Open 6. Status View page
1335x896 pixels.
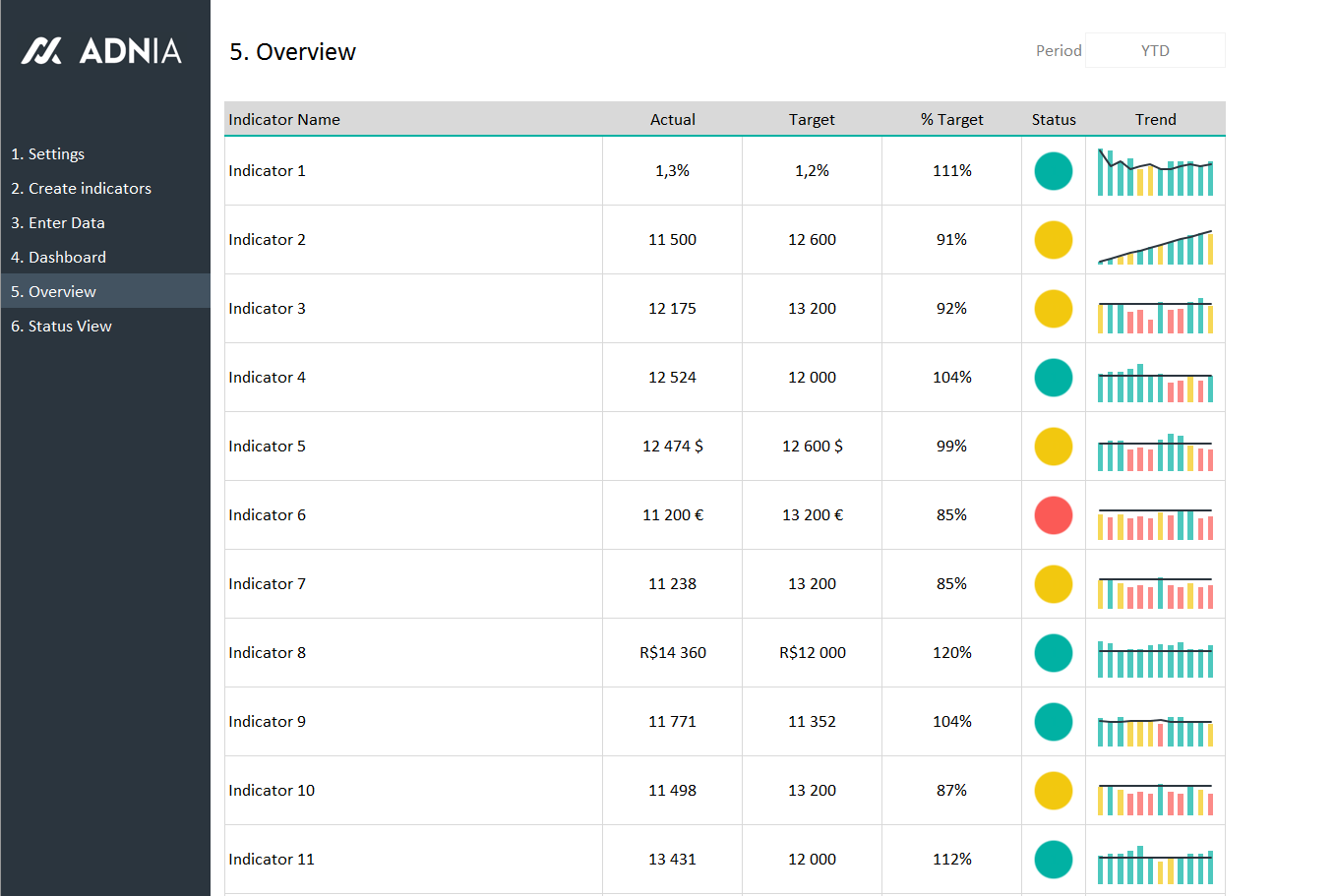pyautogui.click(x=62, y=327)
